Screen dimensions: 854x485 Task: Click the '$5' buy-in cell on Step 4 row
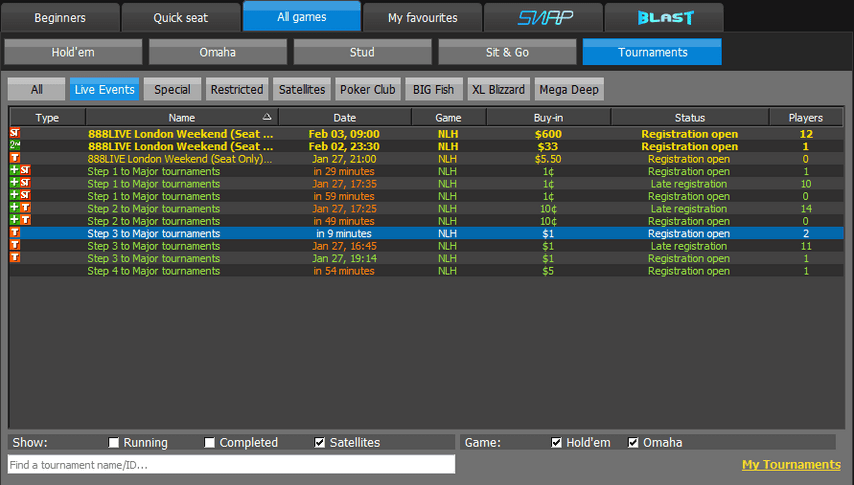pos(548,271)
